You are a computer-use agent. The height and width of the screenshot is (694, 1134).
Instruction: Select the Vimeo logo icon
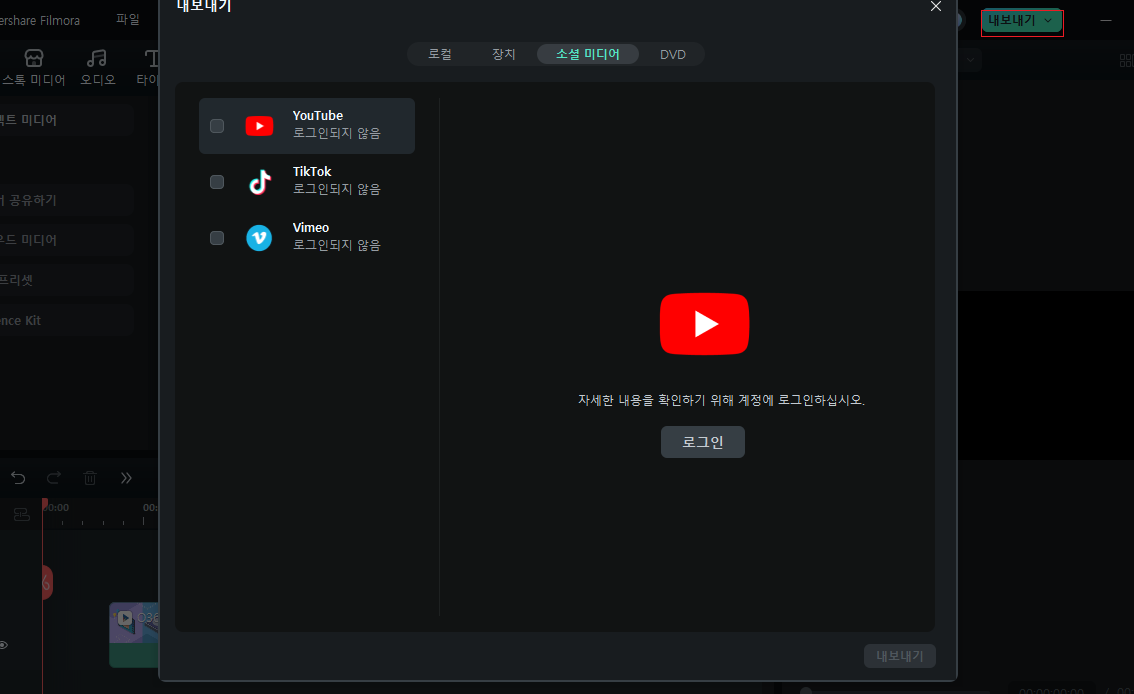coord(259,238)
